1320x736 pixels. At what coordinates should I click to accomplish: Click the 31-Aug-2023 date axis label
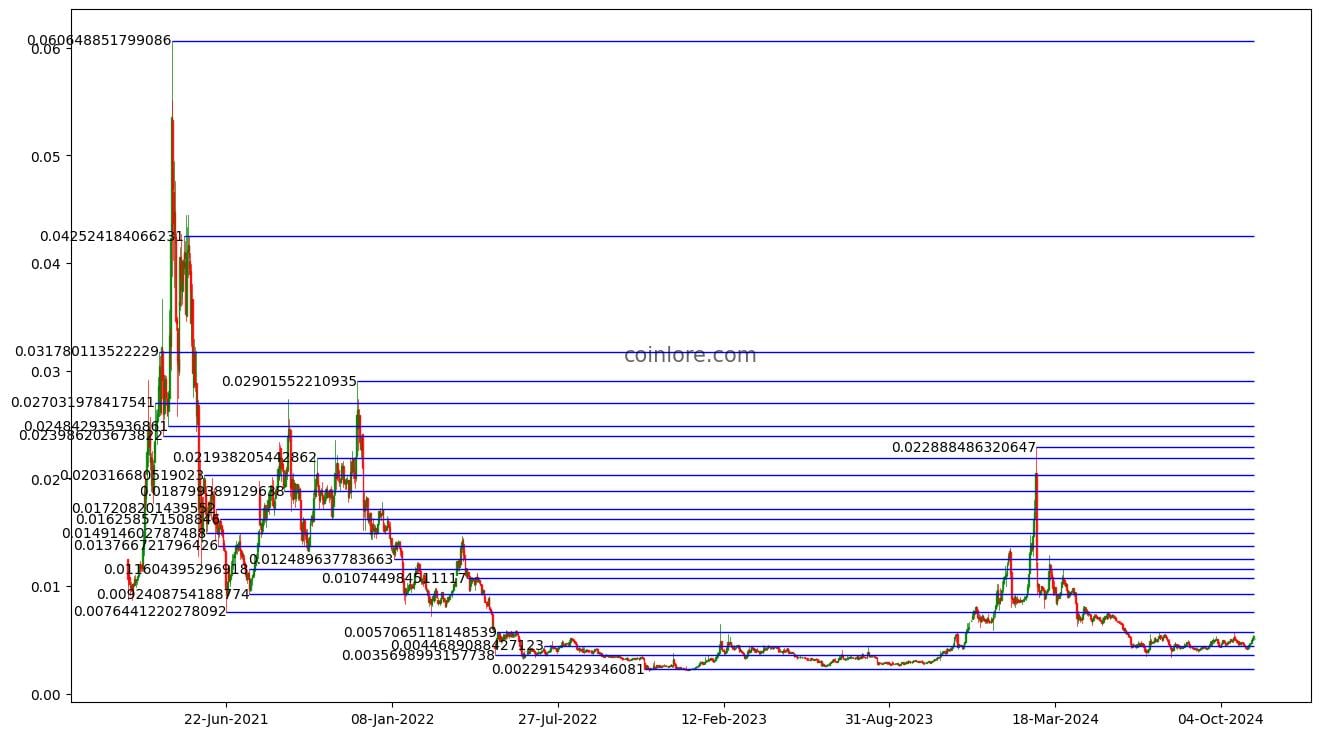(x=890, y=718)
